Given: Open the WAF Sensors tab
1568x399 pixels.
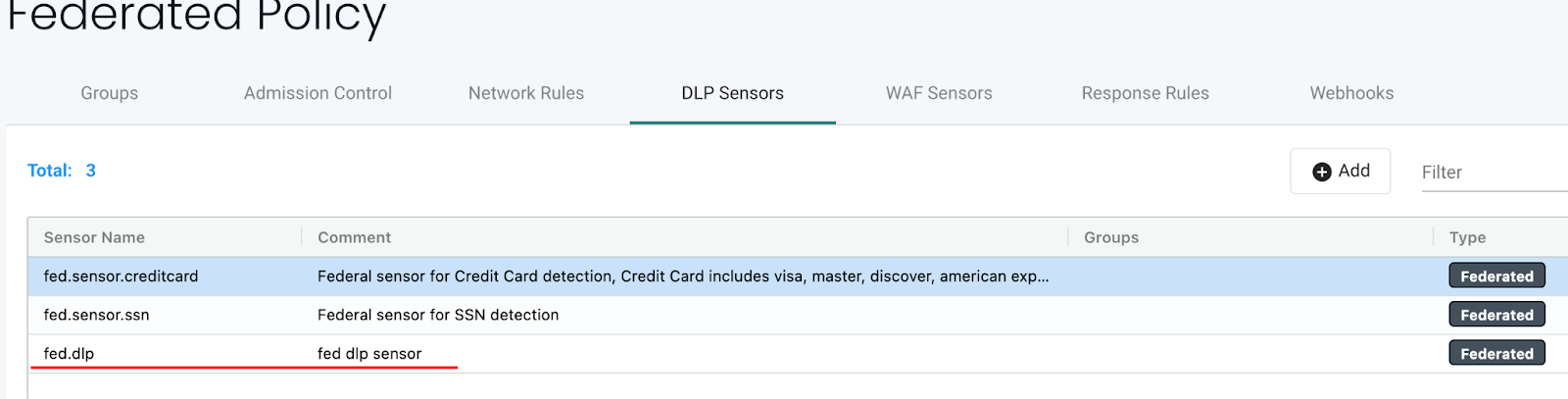Looking at the screenshot, I should (939, 93).
